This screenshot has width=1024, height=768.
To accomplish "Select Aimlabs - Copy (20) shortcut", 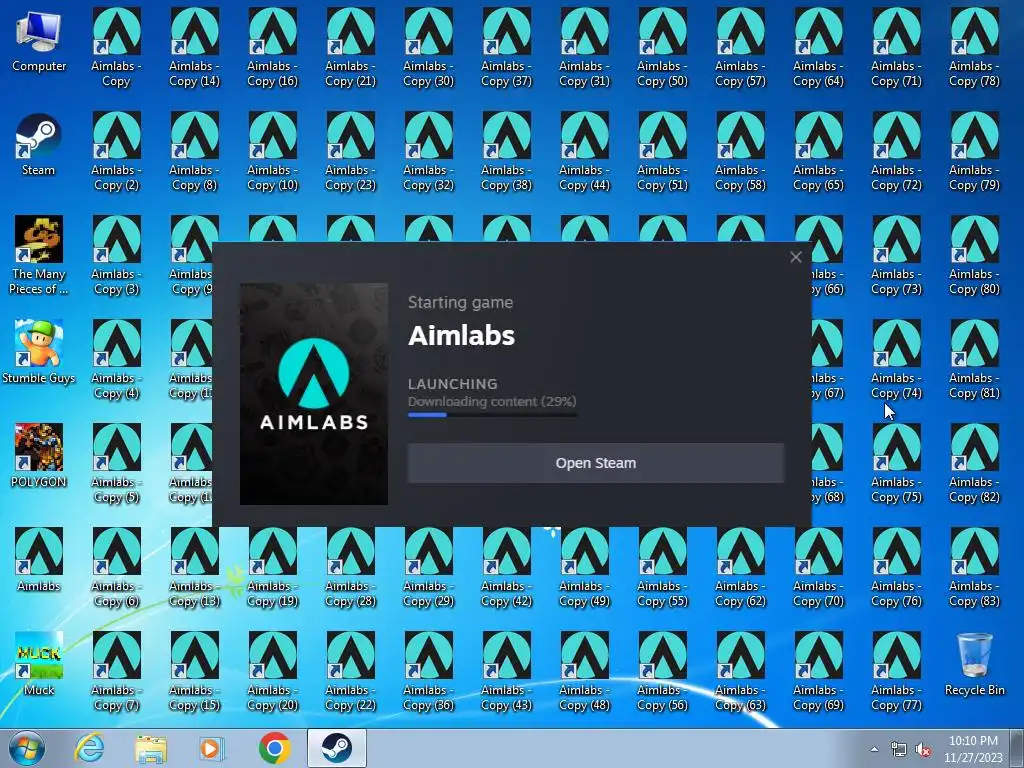I will (x=272, y=671).
